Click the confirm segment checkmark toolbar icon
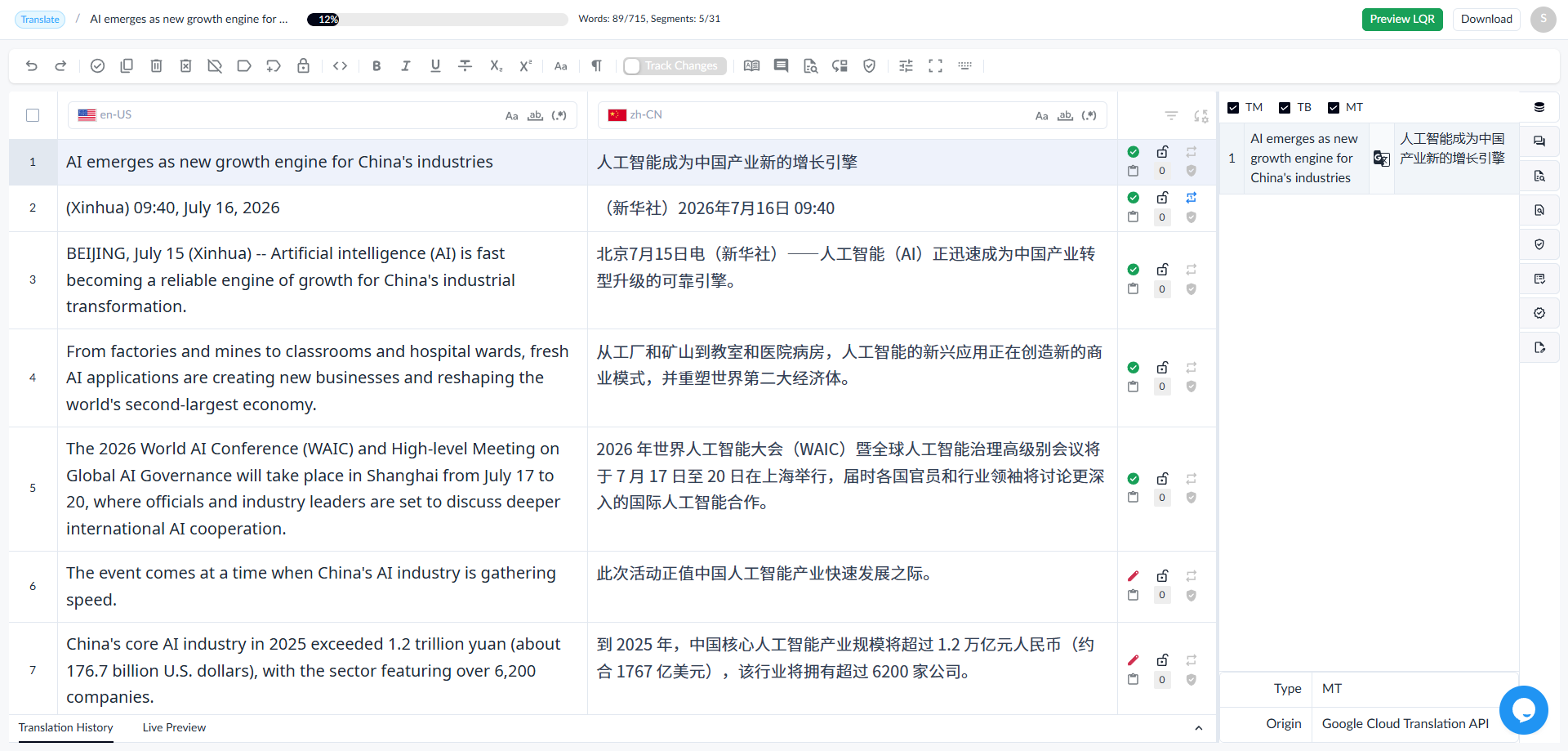 click(97, 66)
